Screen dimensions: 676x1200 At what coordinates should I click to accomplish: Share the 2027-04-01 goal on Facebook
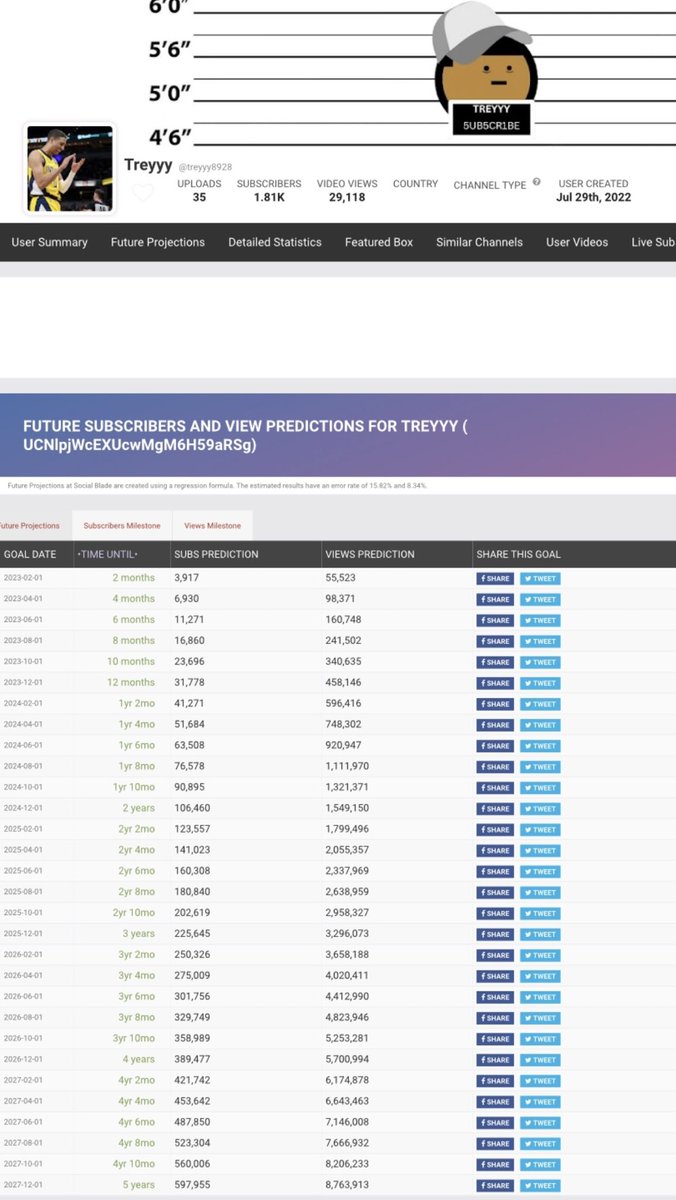(495, 1102)
